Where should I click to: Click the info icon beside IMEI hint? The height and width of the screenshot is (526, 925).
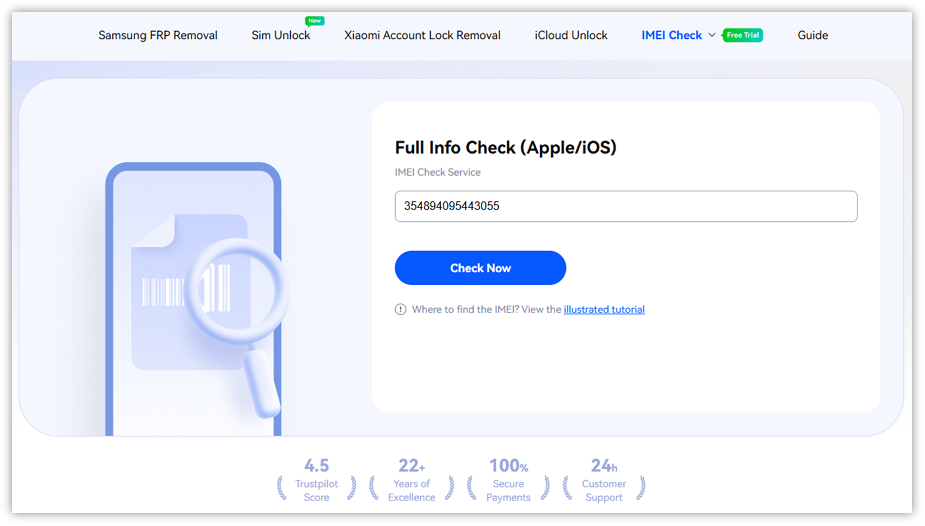pyautogui.click(x=401, y=310)
